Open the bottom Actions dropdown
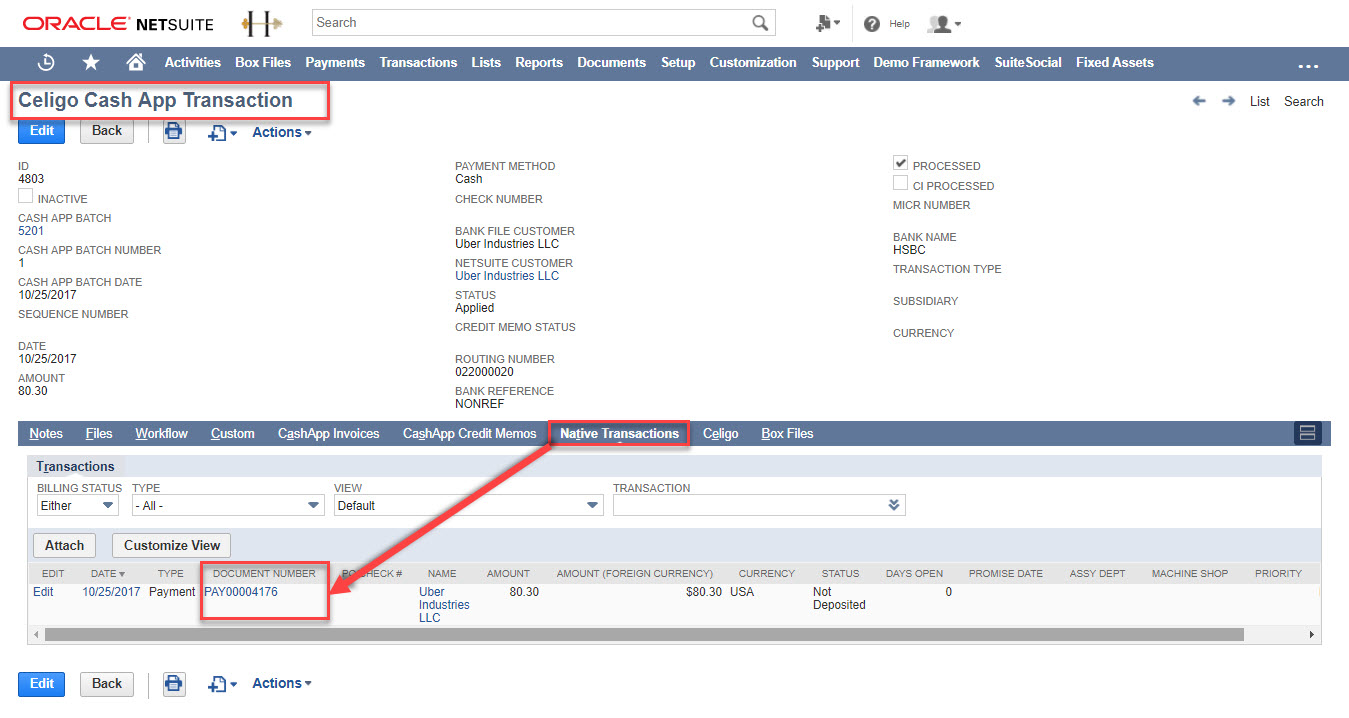The image size is (1349, 718). coord(281,683)
